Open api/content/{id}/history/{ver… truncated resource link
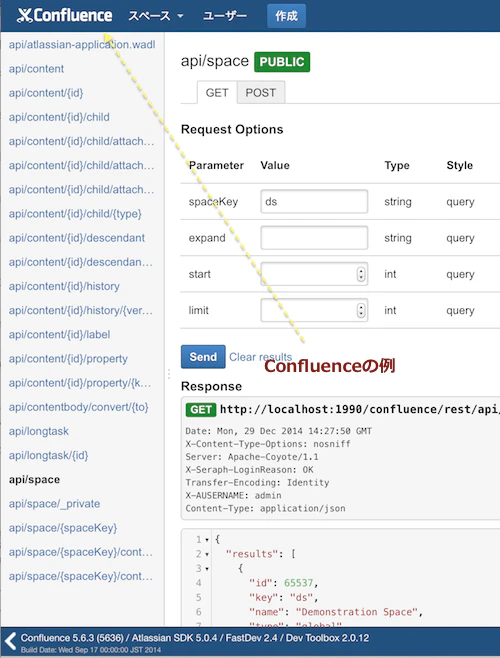 (x=81, y=311)
